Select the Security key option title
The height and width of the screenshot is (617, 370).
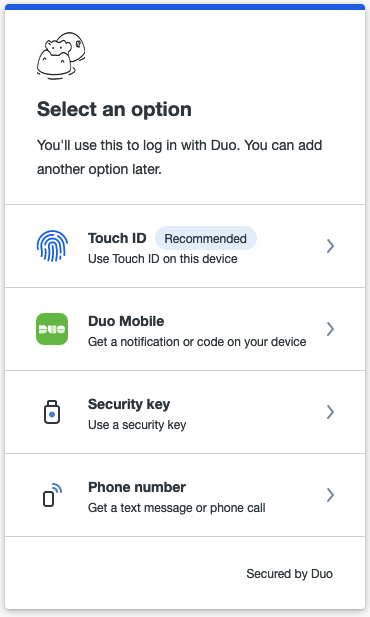129,404
